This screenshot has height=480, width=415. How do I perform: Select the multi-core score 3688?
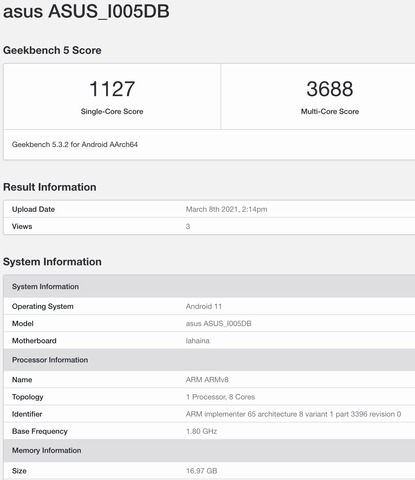click(330, 89)
